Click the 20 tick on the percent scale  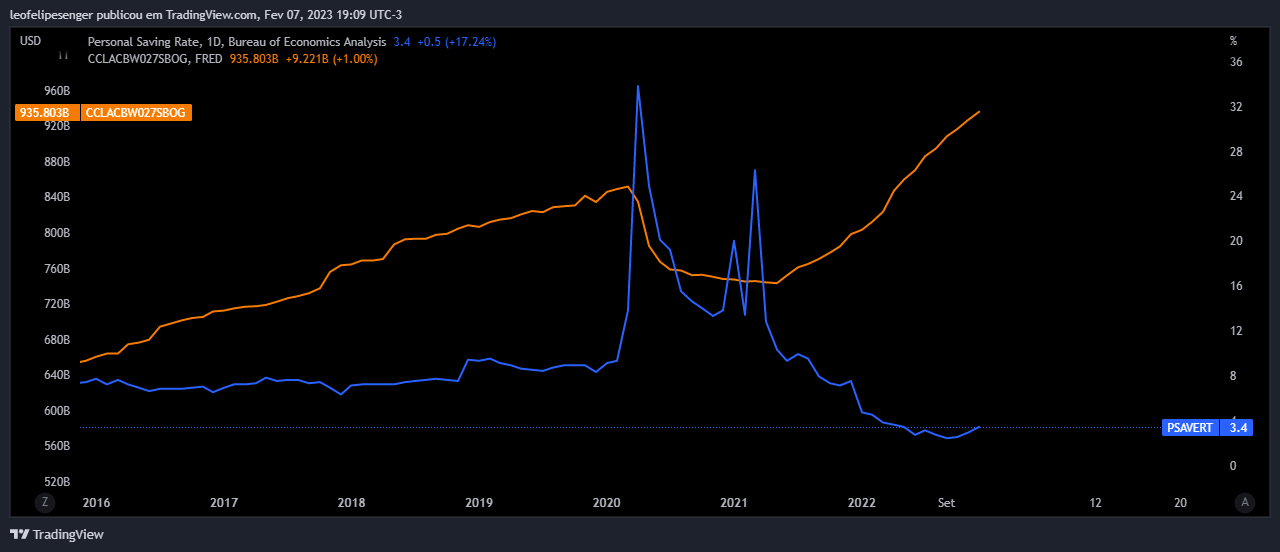tap(1236, 241)
